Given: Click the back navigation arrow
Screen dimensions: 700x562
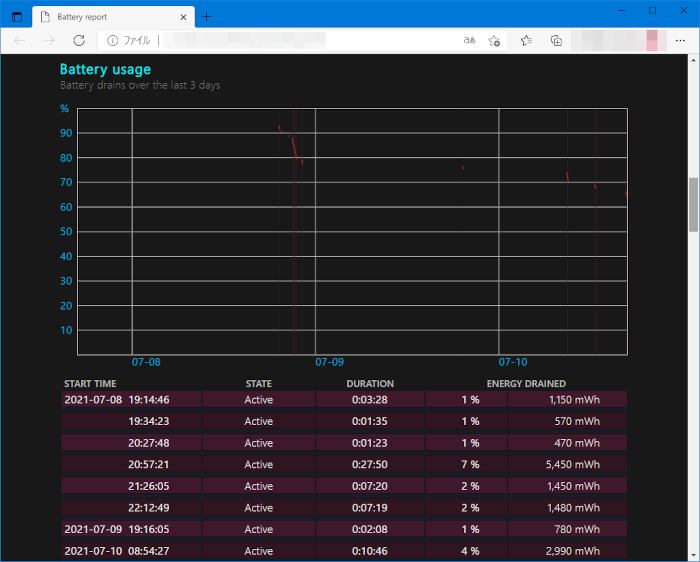Looking at the screenshot, I should click(x=20, y=40).
